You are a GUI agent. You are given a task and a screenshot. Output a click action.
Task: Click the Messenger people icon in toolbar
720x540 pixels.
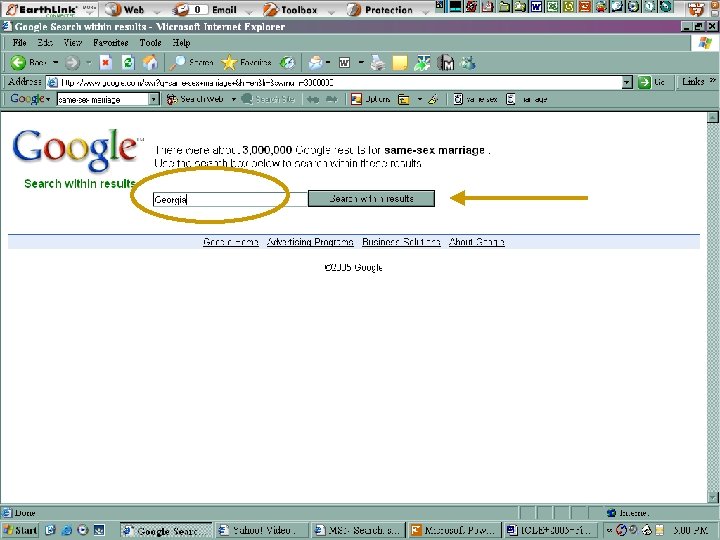tap(468, 62)
